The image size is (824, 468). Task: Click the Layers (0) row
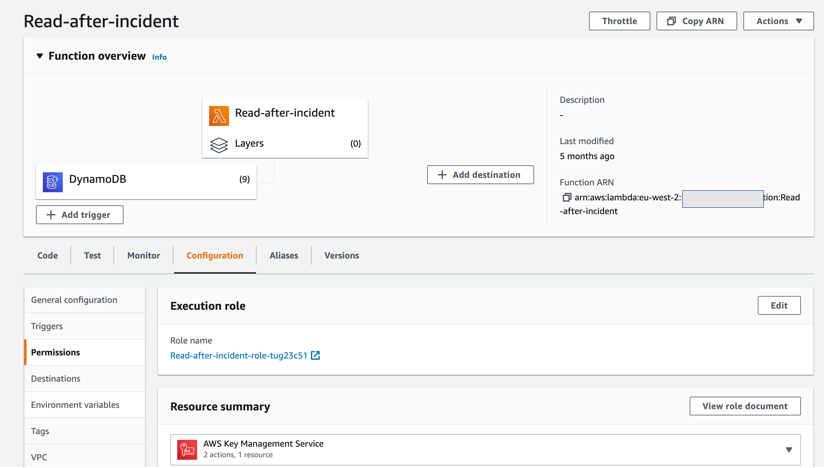(x=285, y=144)
